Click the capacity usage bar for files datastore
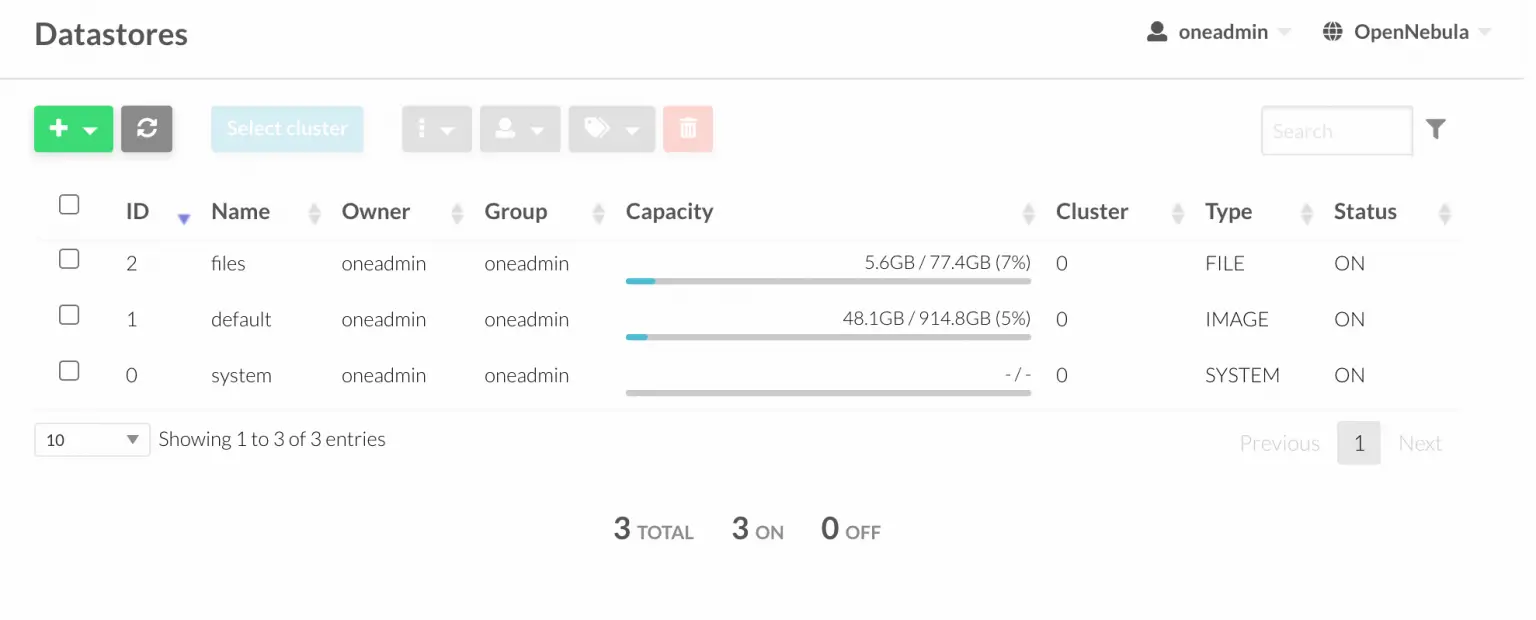This screenshot has width=1536, height=620. tap(828, 281)
